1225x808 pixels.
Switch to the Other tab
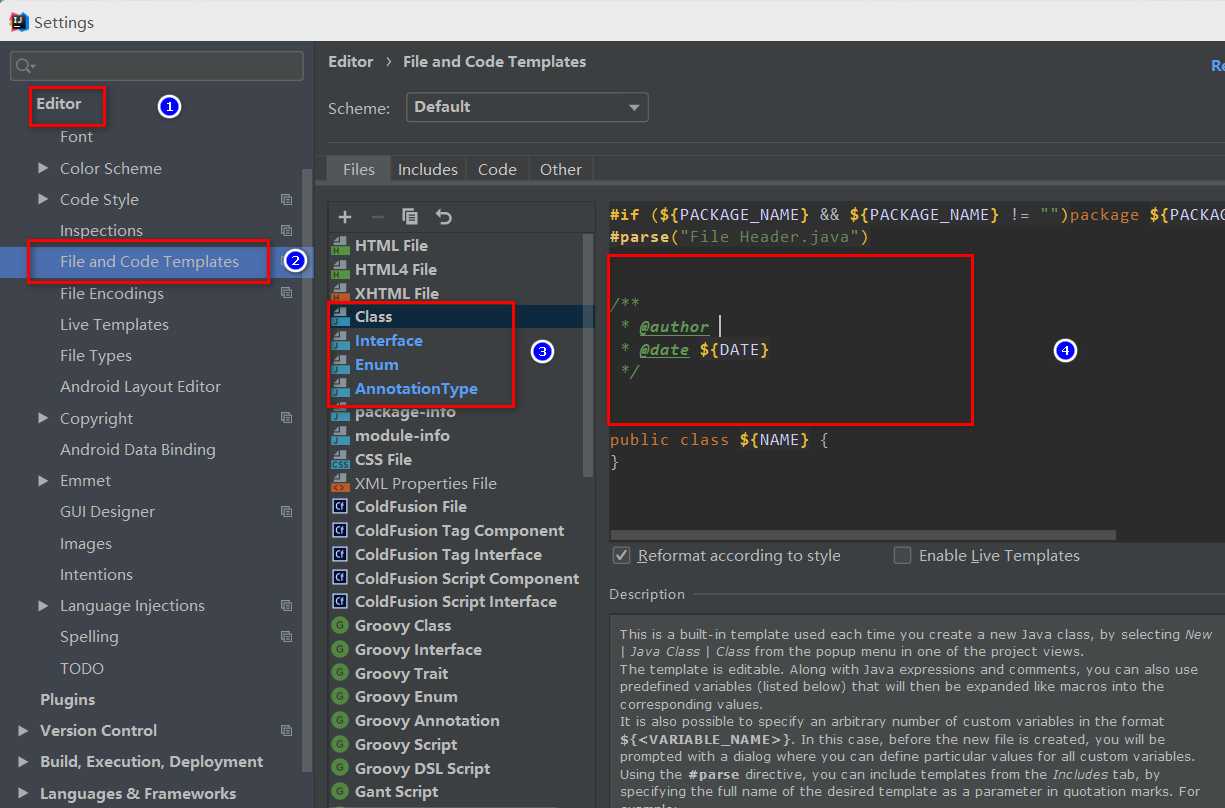click(560, 169)
